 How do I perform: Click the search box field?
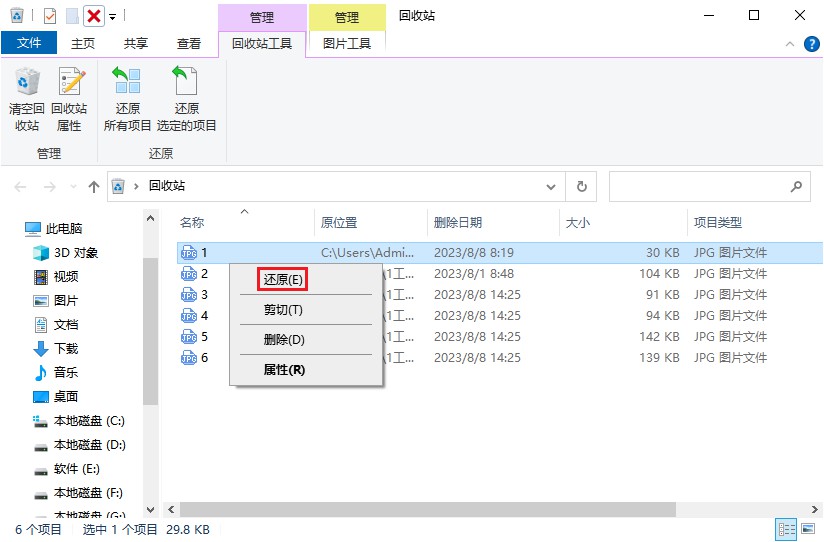(709, 187)
